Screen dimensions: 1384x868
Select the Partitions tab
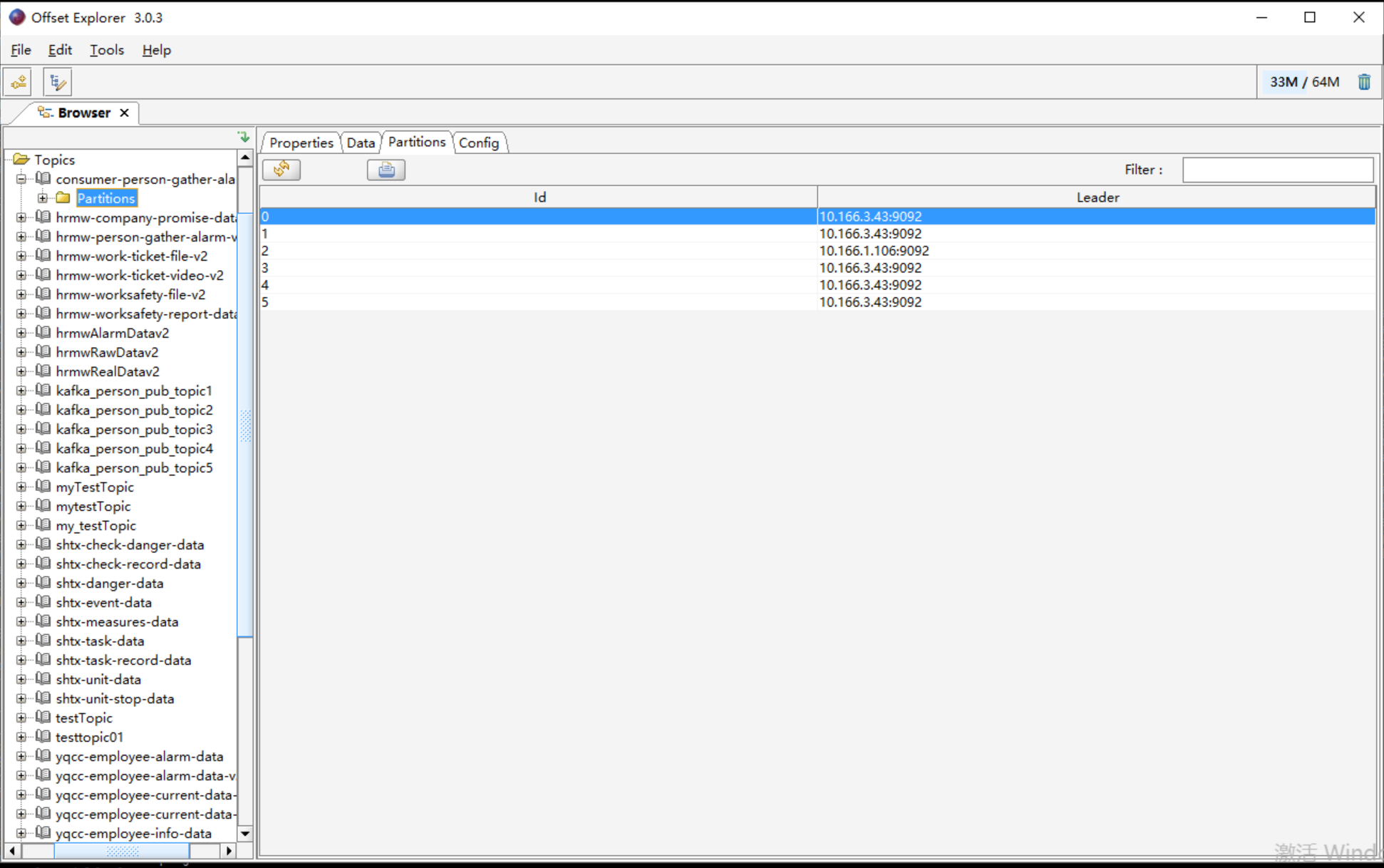pyautogui.click(x=417, y=142)
